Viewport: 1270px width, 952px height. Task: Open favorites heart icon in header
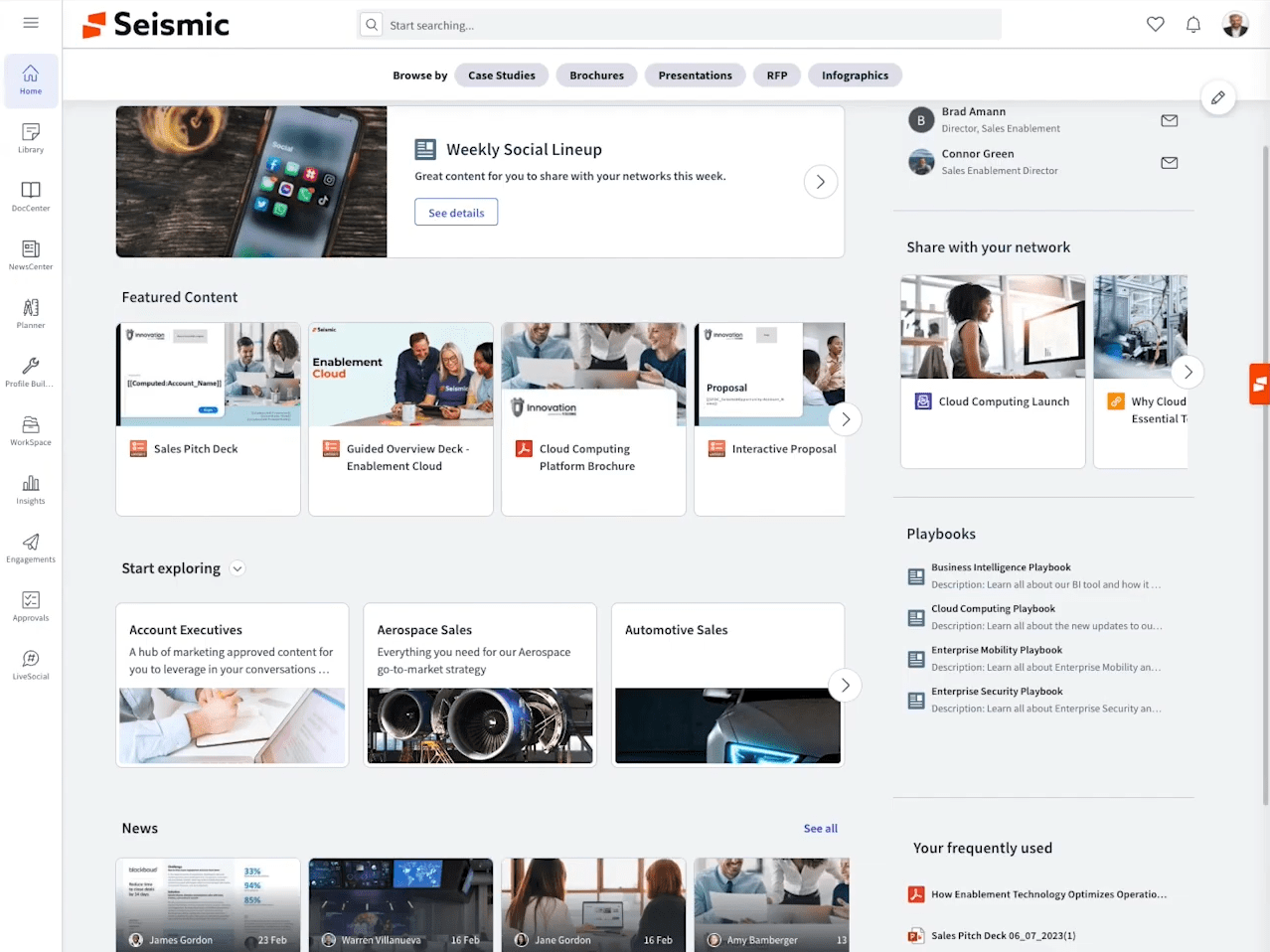tap(1155, 25)
